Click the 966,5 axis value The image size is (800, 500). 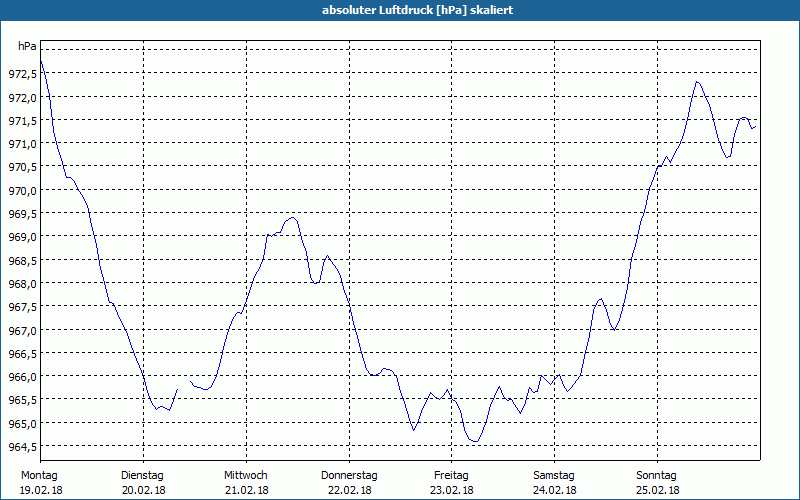pyautogui.click(x=23, y=354)
